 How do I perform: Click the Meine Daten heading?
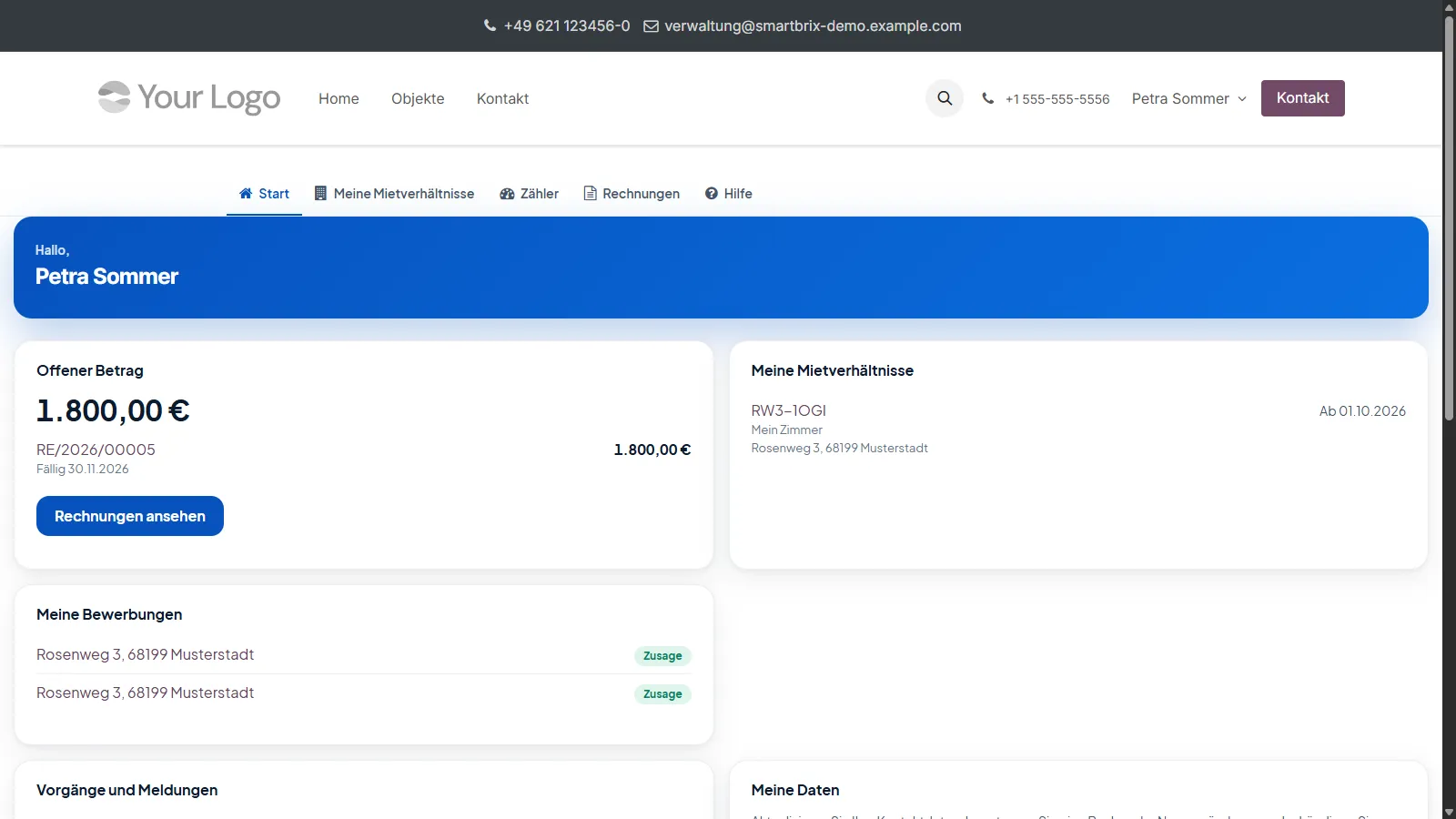point(795,790)
